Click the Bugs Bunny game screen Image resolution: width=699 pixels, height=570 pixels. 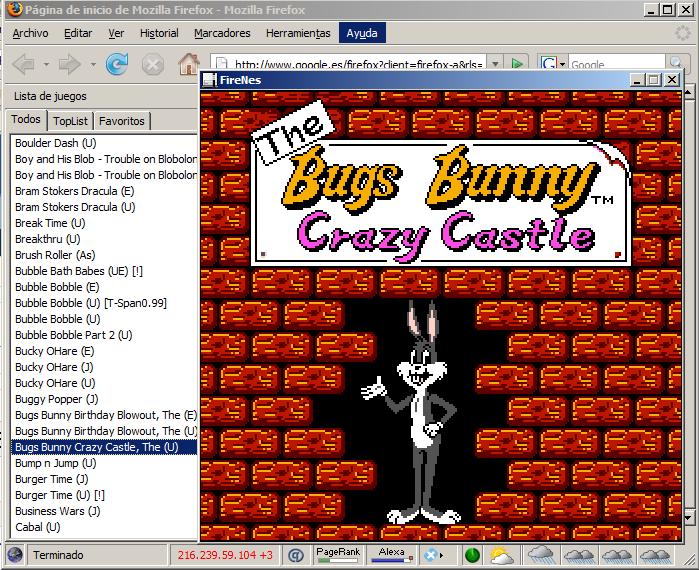click(441, 316)
